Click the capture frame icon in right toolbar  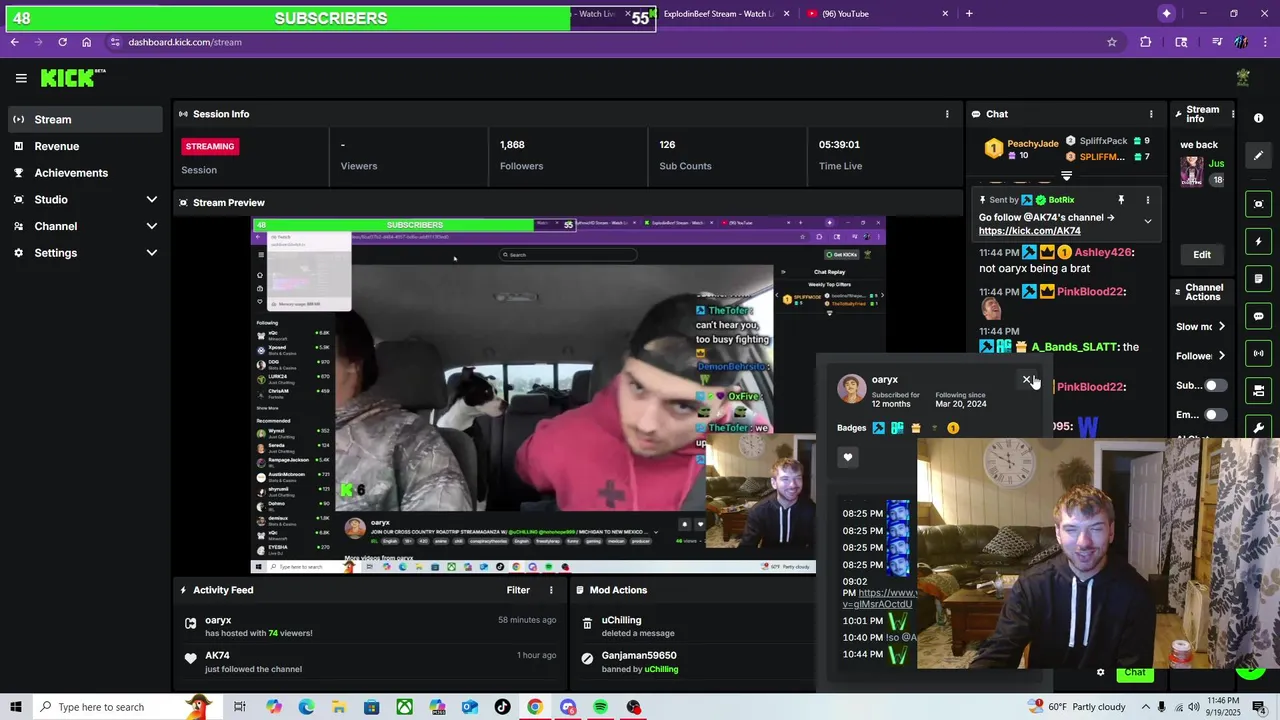pyautogui.click(x=1259, y=204)
